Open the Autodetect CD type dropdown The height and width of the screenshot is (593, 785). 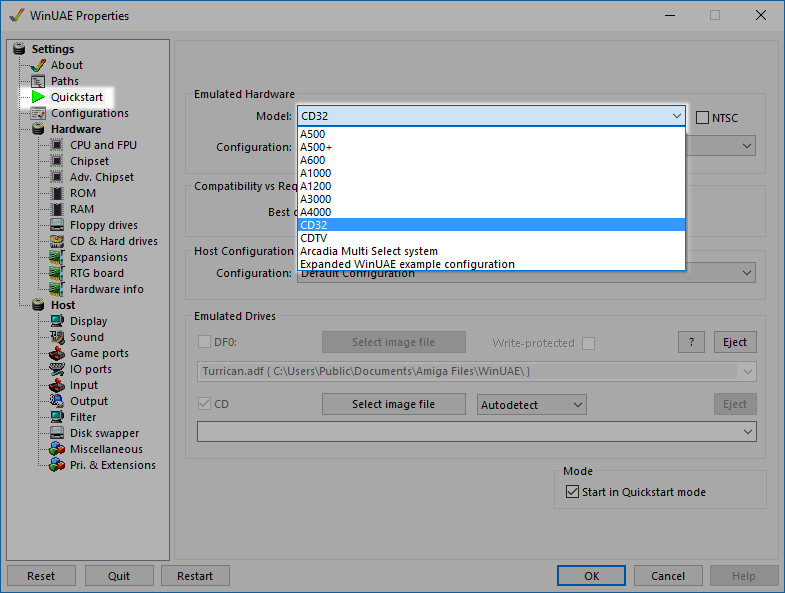click(x=532, y=405)
